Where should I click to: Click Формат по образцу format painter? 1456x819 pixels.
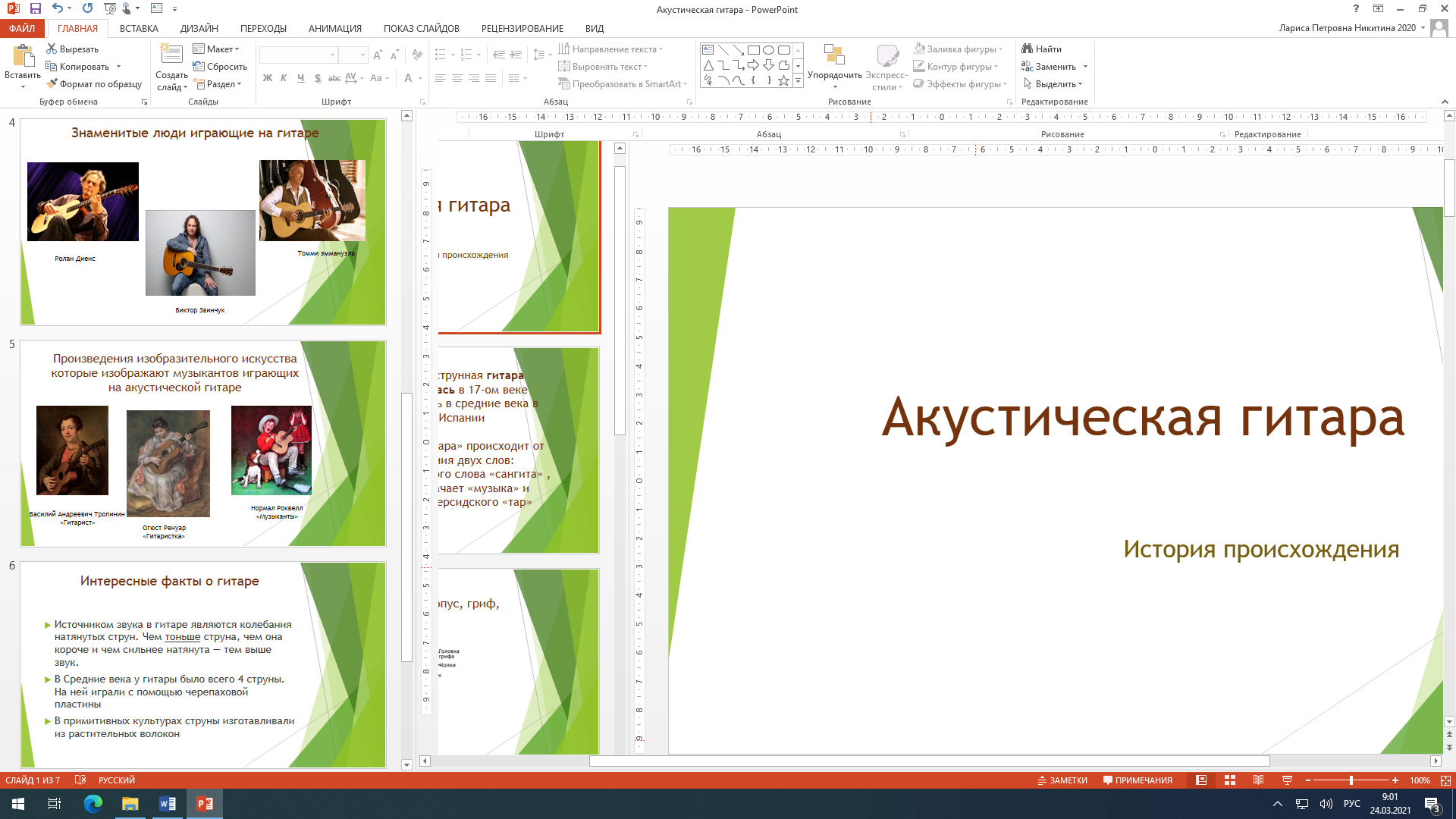click(94, 84)
